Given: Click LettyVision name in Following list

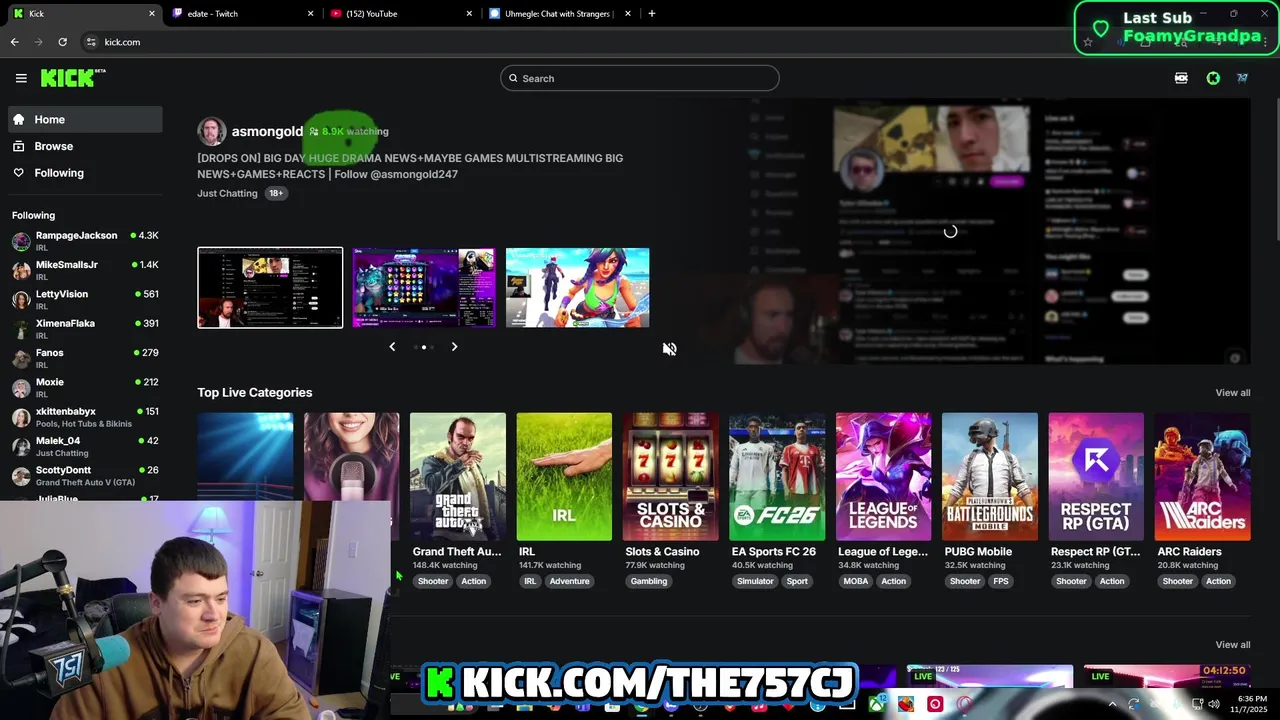Looking at the screenshot, I should [62, 294].
